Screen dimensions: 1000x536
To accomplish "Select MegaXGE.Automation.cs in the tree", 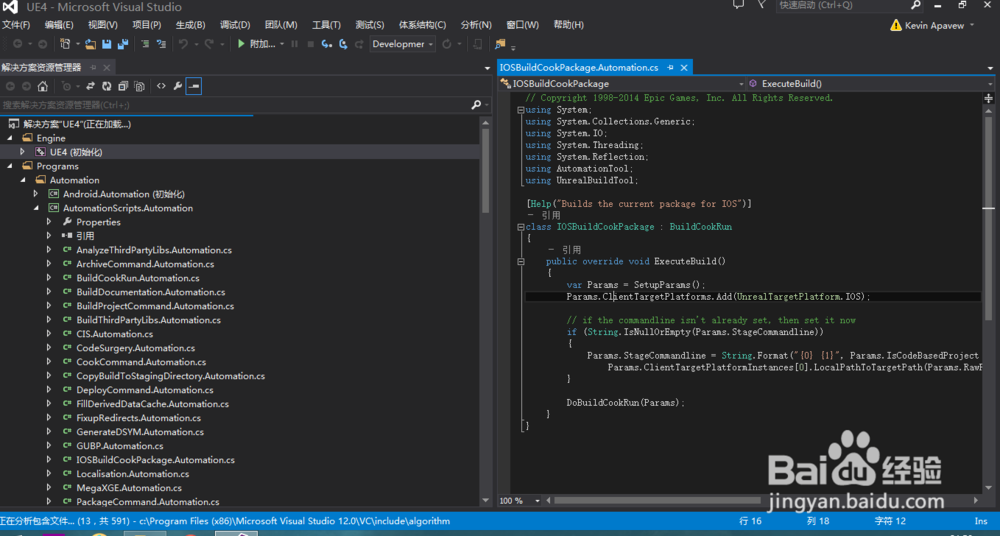I will (x=129, y=488).
